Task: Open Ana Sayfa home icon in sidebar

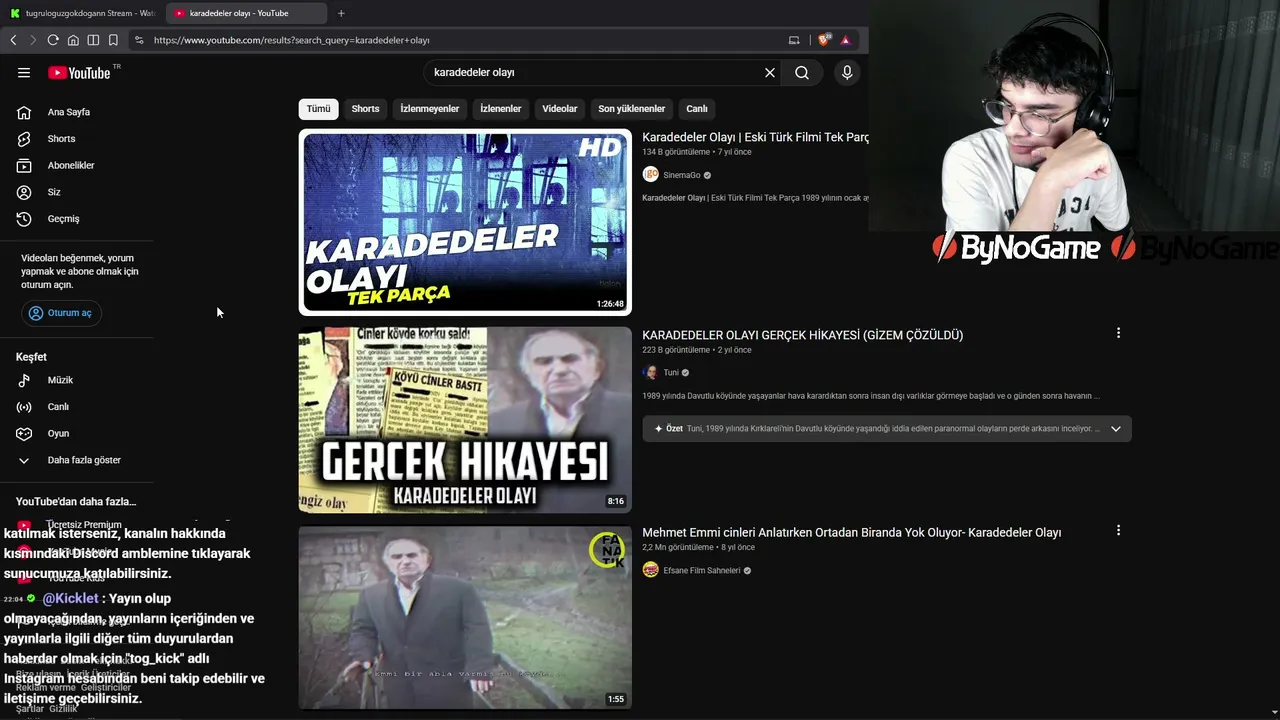Action: 24,112
